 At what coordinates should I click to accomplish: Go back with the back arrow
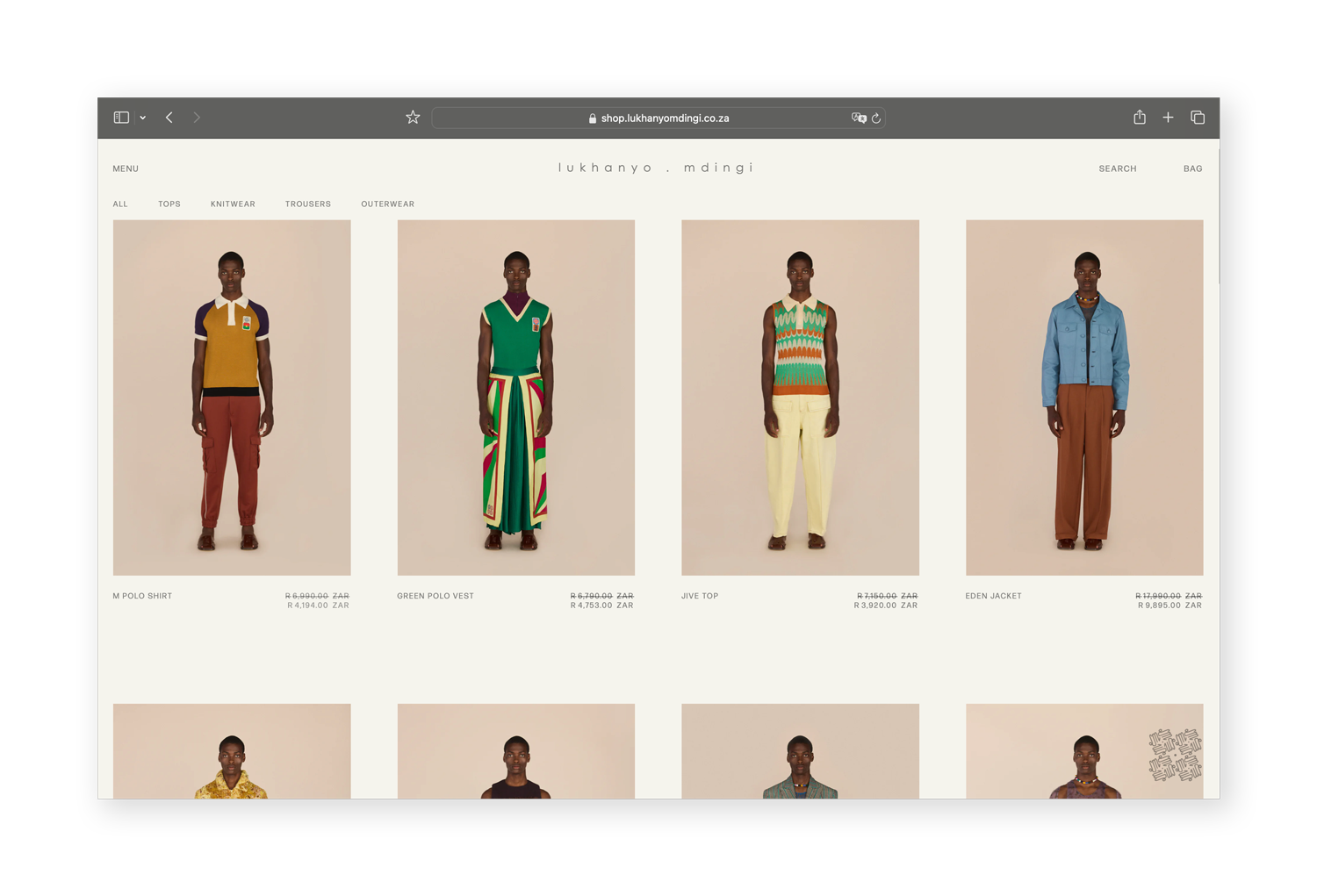click(x=169, y=118)
